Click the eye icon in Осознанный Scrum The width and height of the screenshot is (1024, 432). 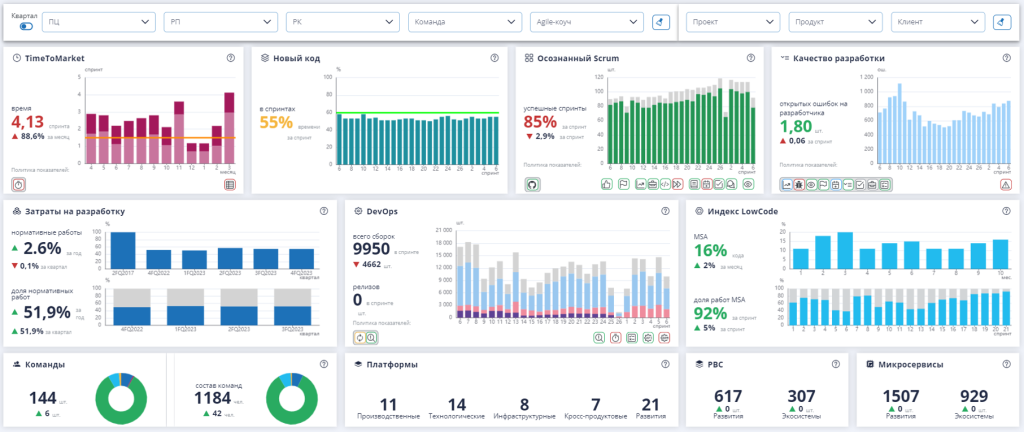[x=748, y=184]
